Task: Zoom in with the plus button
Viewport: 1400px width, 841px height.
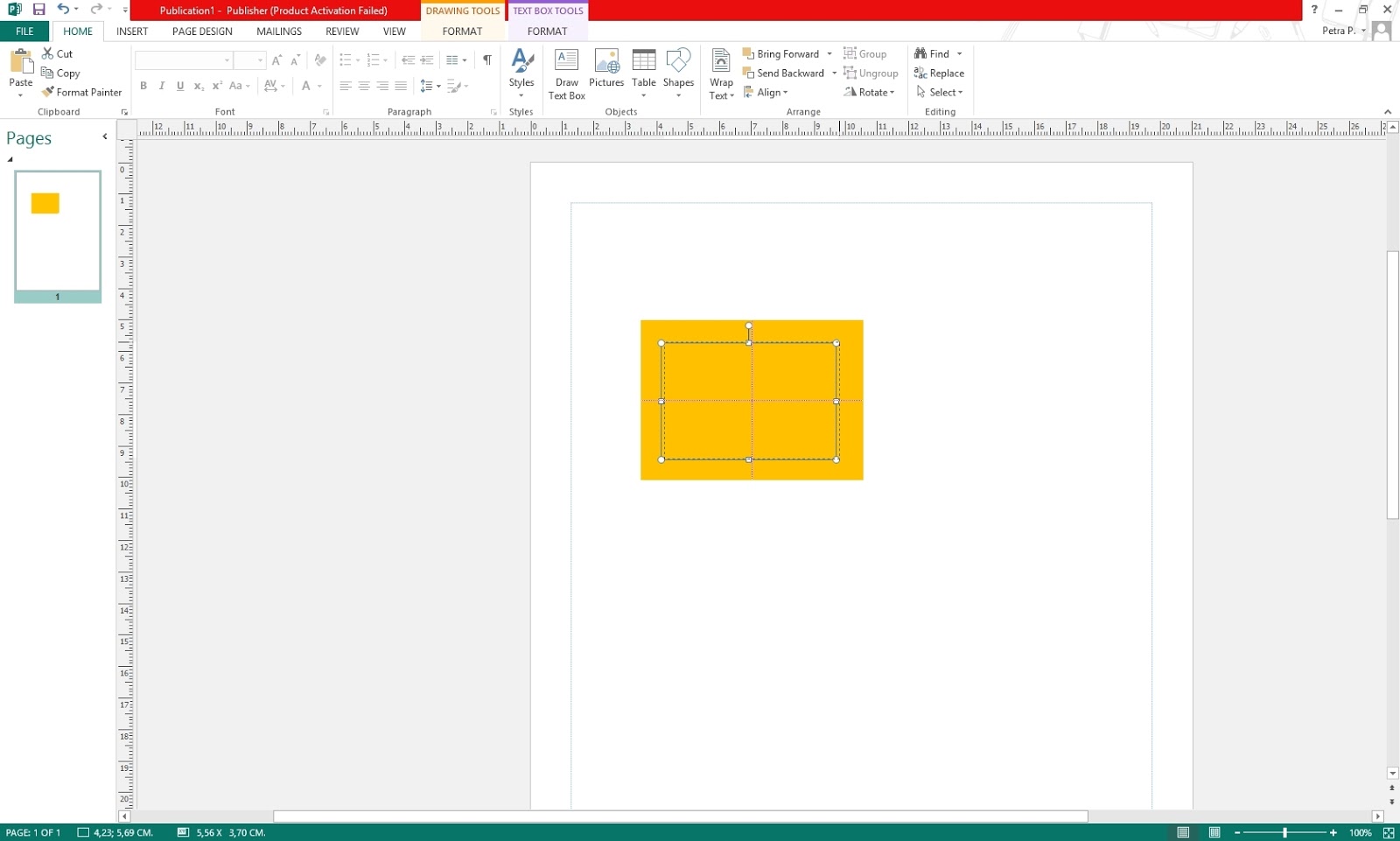Action: pos(1333,832)
